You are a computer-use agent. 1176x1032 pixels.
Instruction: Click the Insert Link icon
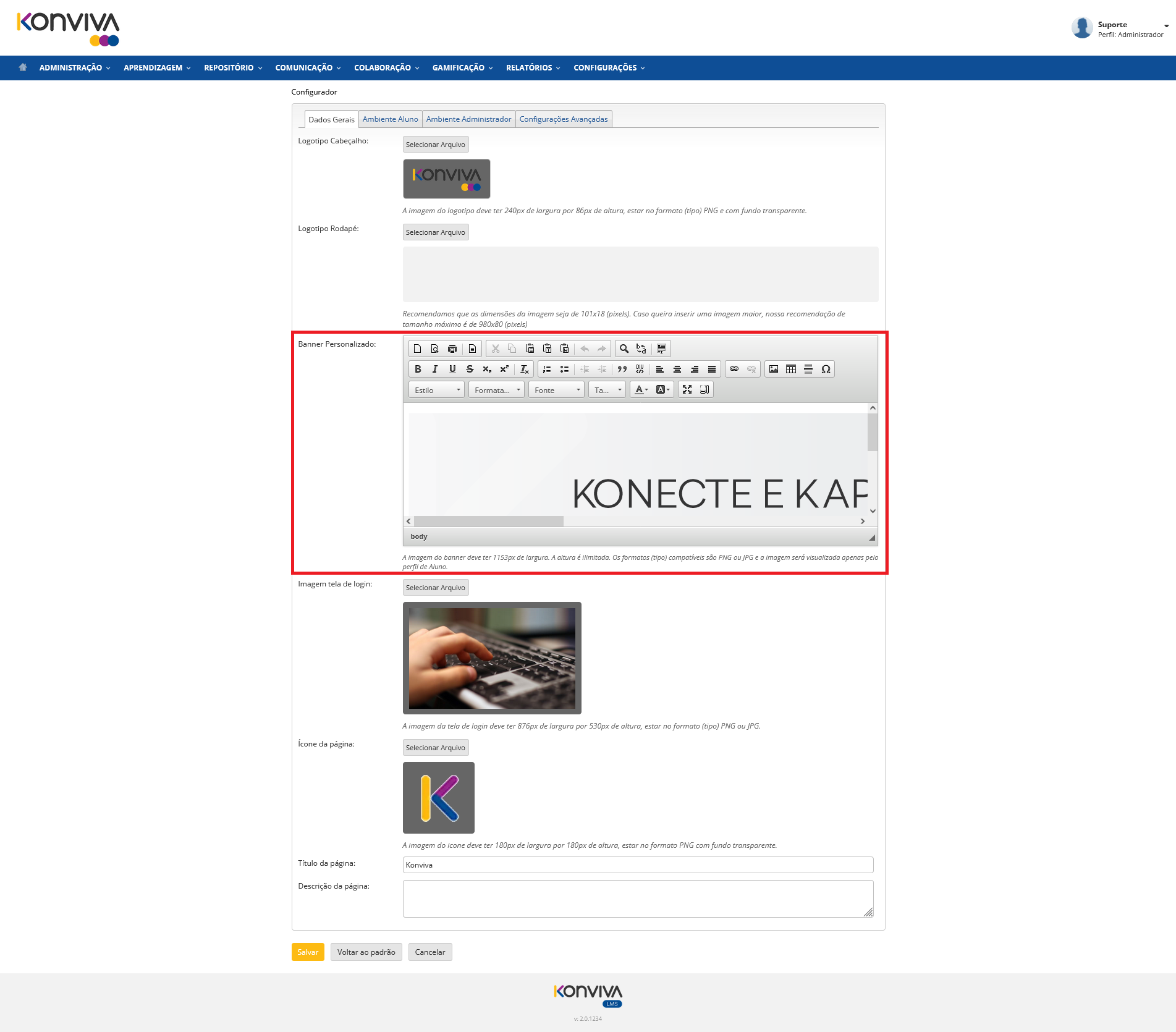point(734,369)
